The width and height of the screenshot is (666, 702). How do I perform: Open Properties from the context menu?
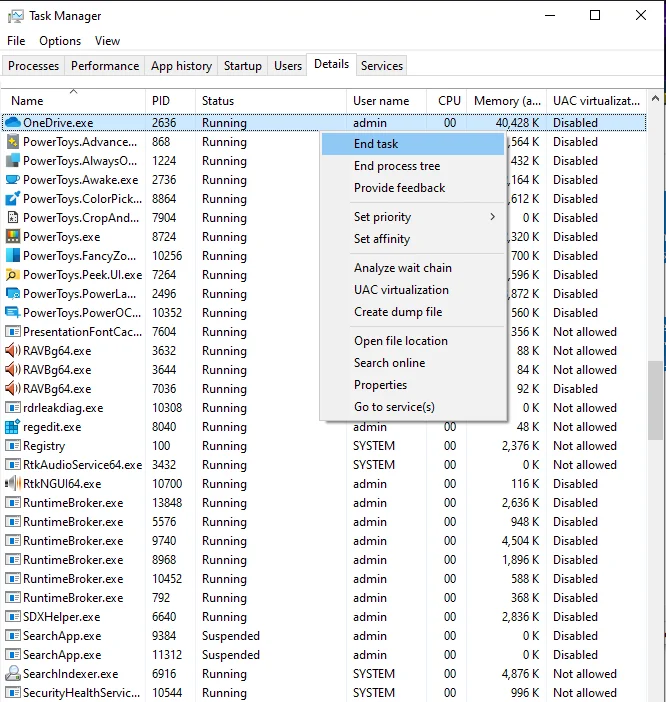413,385
